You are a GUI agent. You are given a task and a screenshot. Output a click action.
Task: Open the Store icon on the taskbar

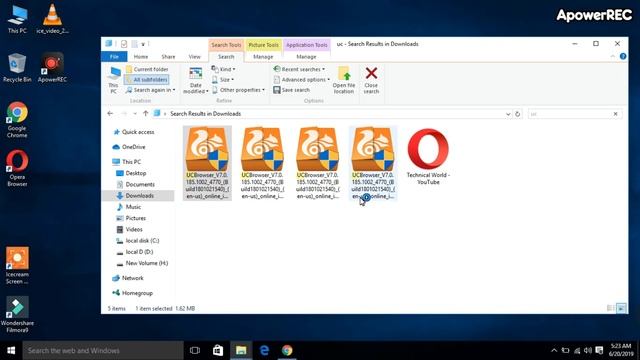pyautogui.click(x=218, y=351)
